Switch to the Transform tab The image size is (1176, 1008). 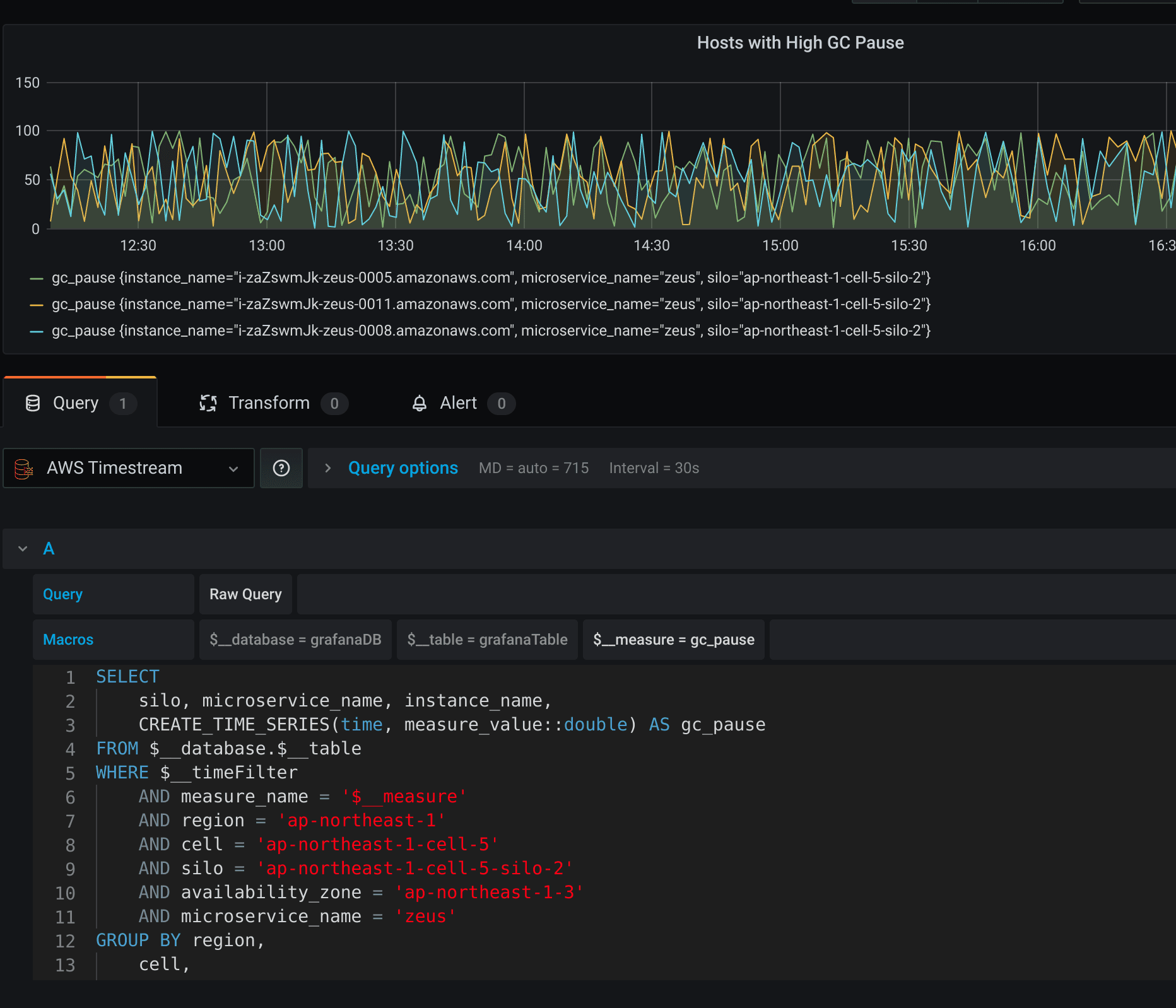pyautogui.click(x=269, y=403)
